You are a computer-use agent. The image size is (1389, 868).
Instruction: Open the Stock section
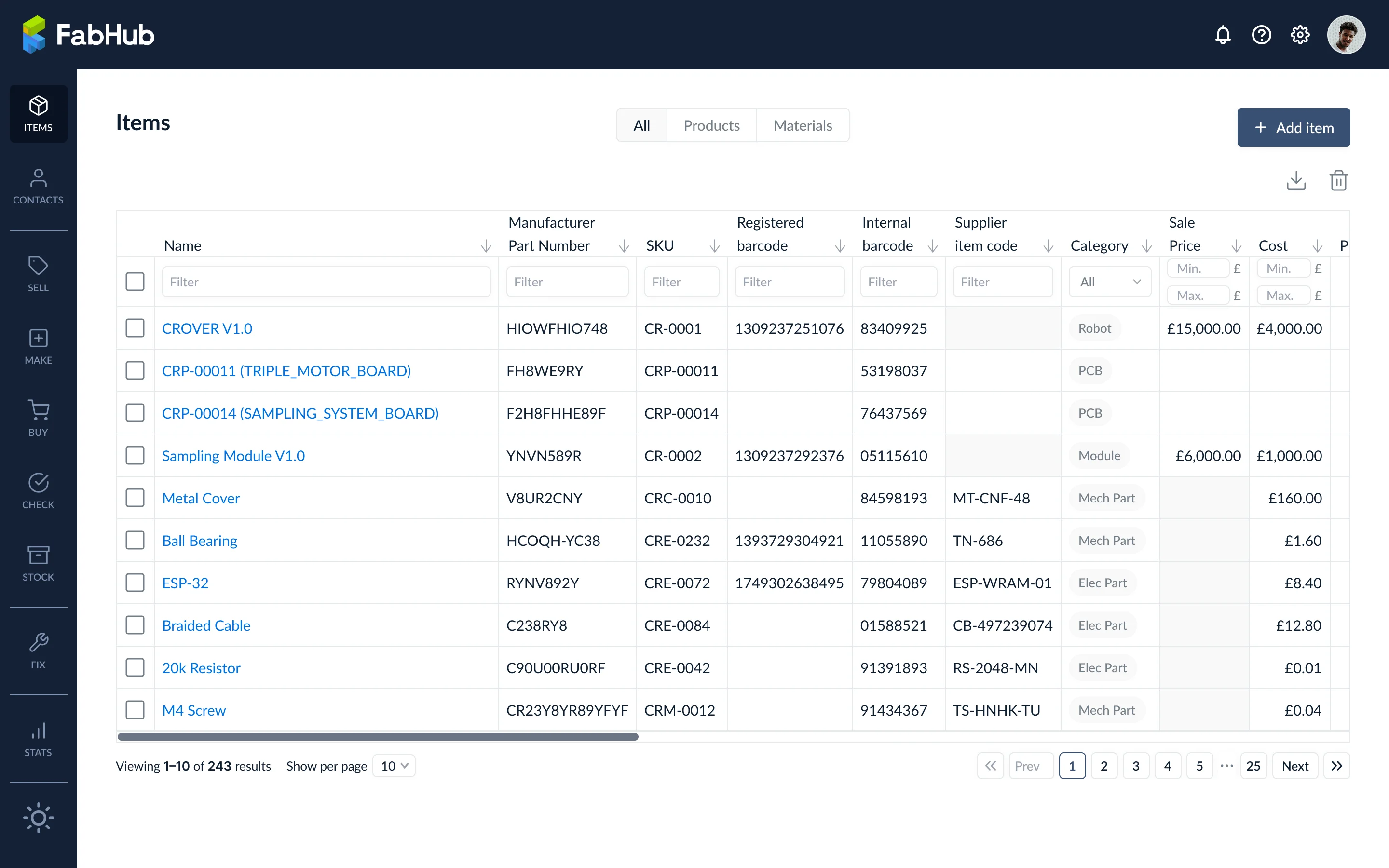[39, 563]
